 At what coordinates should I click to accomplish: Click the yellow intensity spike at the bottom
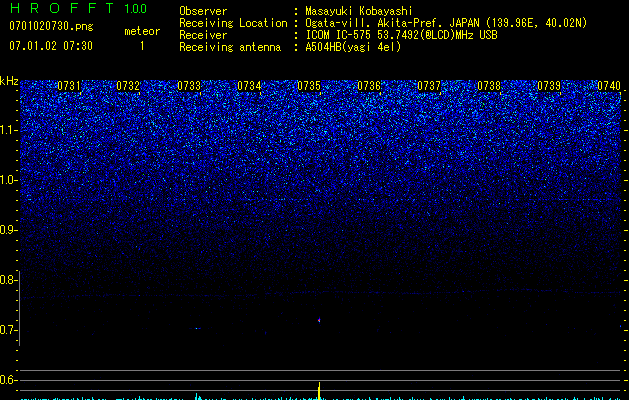pyautogui.click(x=319, y=391)
